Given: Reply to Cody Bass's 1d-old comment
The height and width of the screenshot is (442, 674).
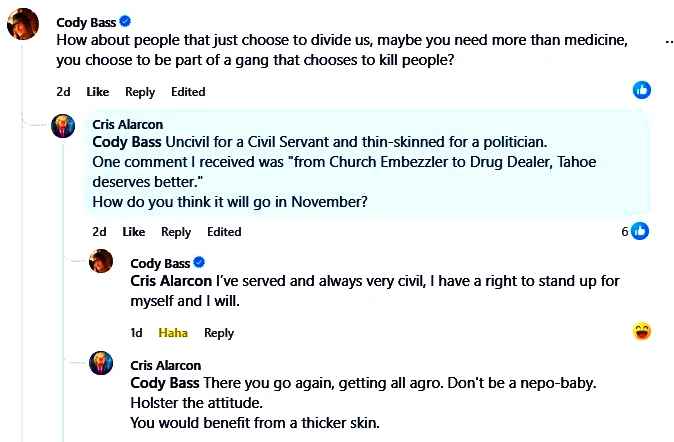Looking at the screenshot, I should coord(219,333).
